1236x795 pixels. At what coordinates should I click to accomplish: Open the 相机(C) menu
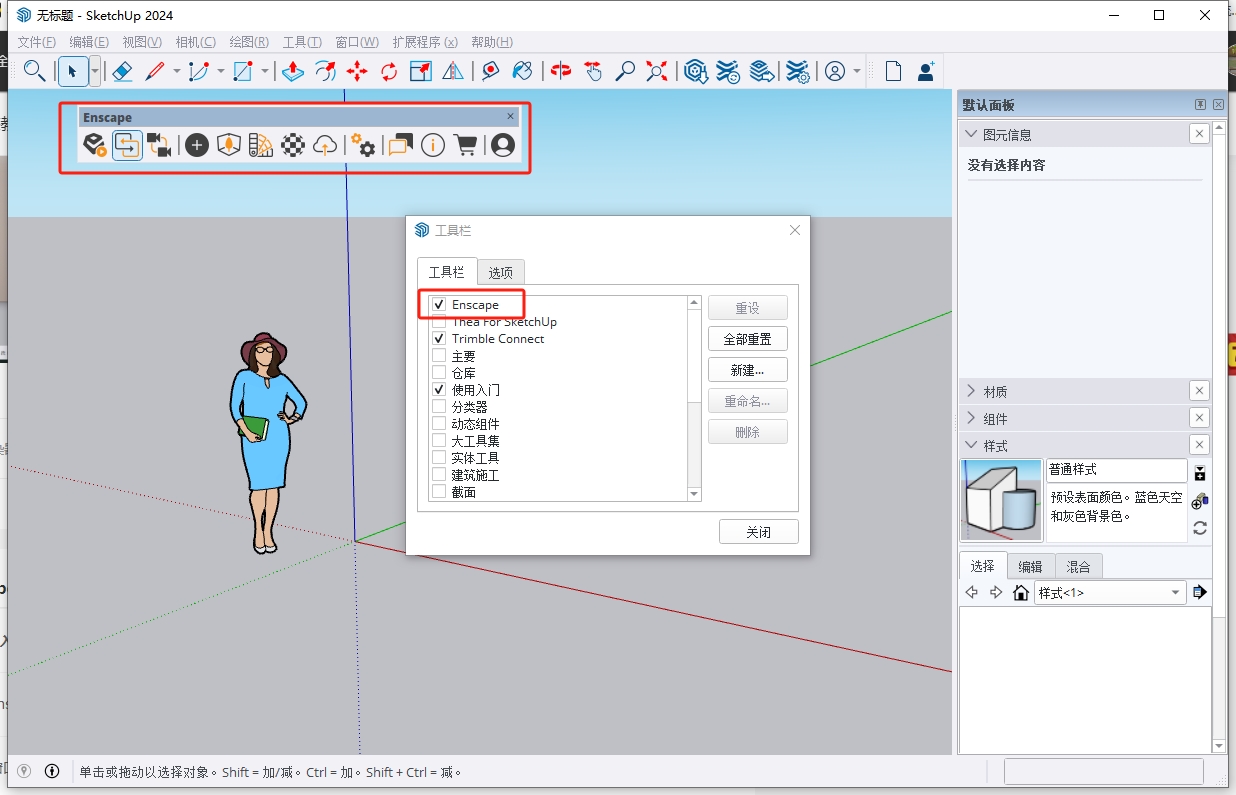195,42
